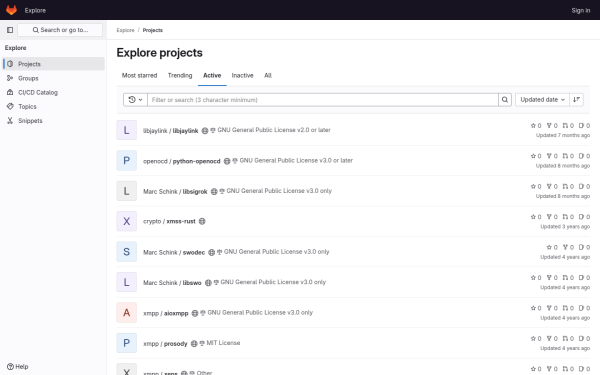The height and width of the screenshot is (375, 600).
Task: Open the libjaylink / libjaylink project
Action: [171, 130]
